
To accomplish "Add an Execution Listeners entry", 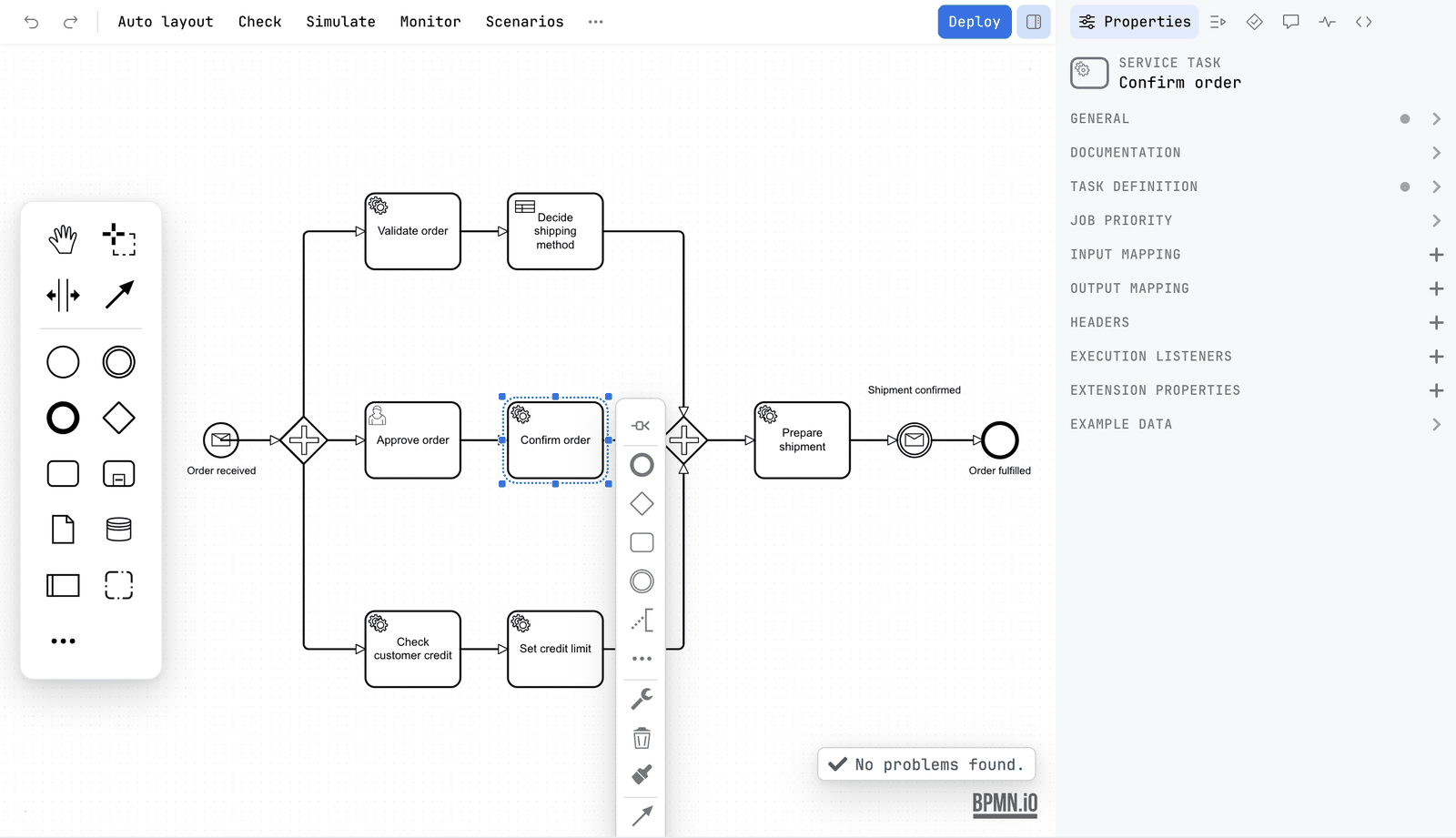I will pyautogui.click(x=1436, y=357).
